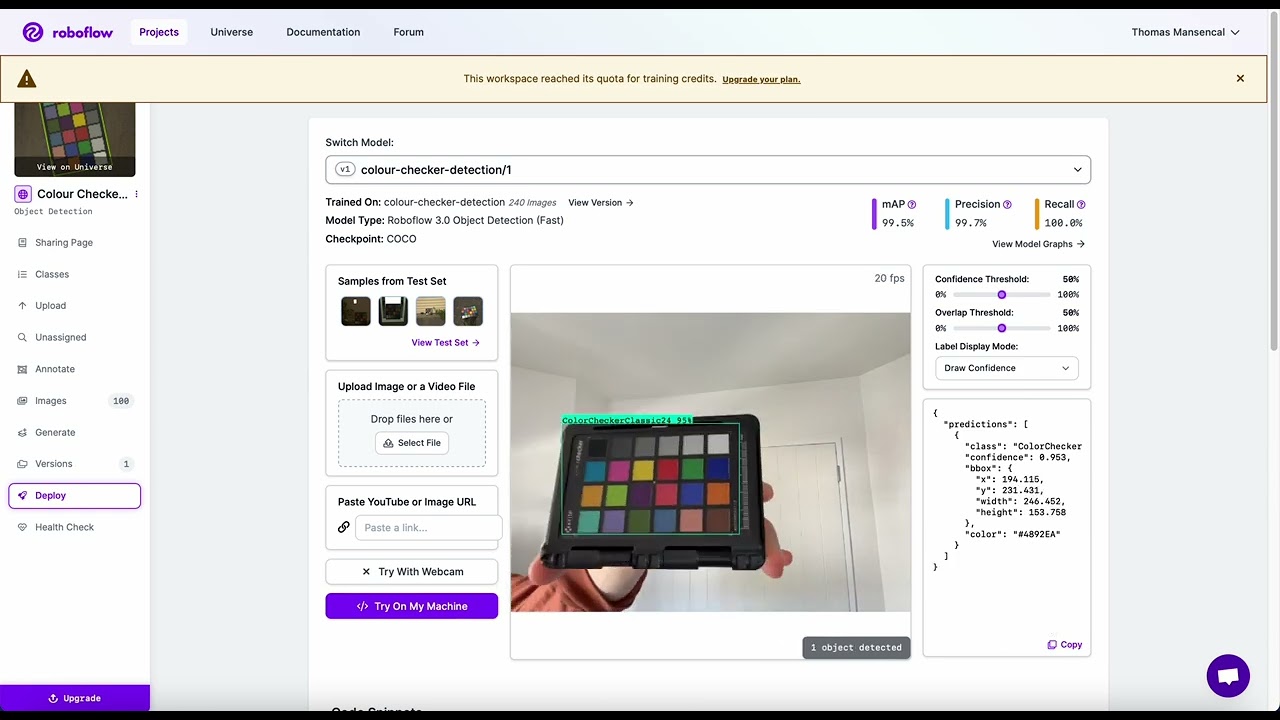Click the Unassigned search icon
The height and width of the screenshot is (720, 1280).
coord(23,337)
